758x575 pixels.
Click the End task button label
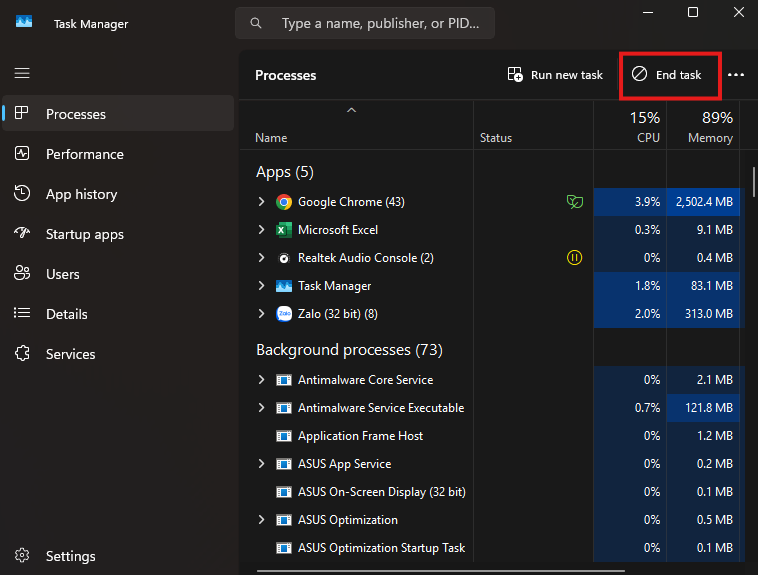[678, 75]
